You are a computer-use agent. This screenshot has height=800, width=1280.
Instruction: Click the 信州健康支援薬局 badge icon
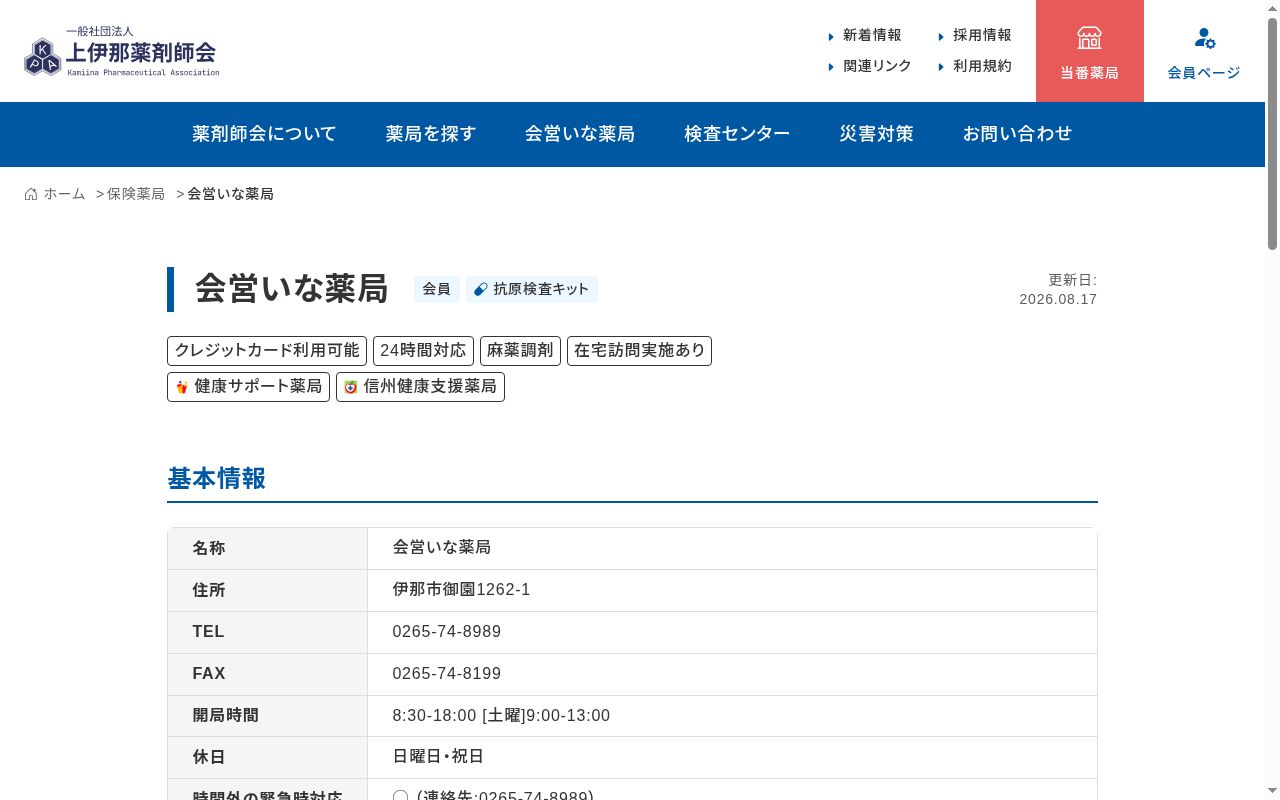[x=351, y=387]
